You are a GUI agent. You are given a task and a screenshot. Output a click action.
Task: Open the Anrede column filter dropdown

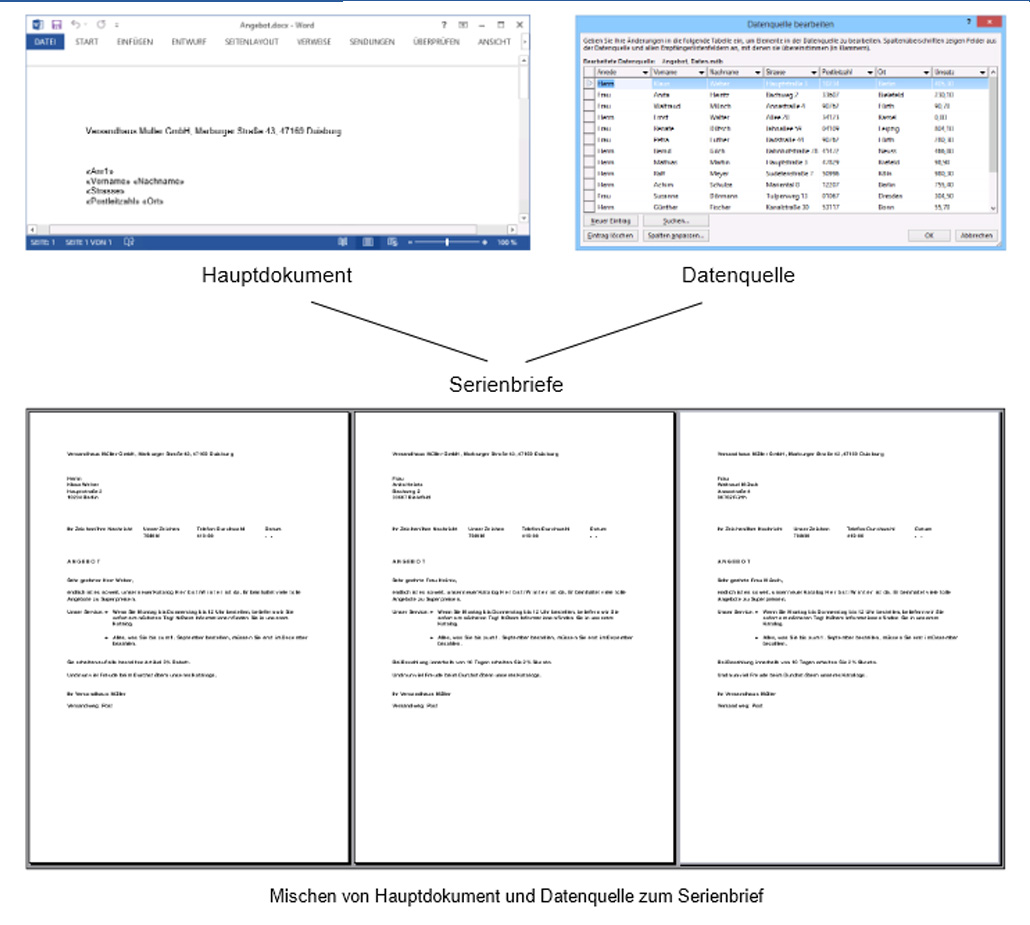[646, 73]
